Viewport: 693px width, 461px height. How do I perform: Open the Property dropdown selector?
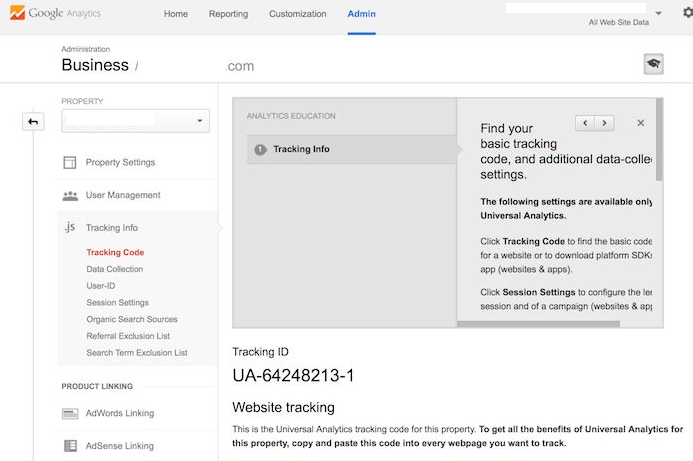pyautogui.click(x=135, y=121)
